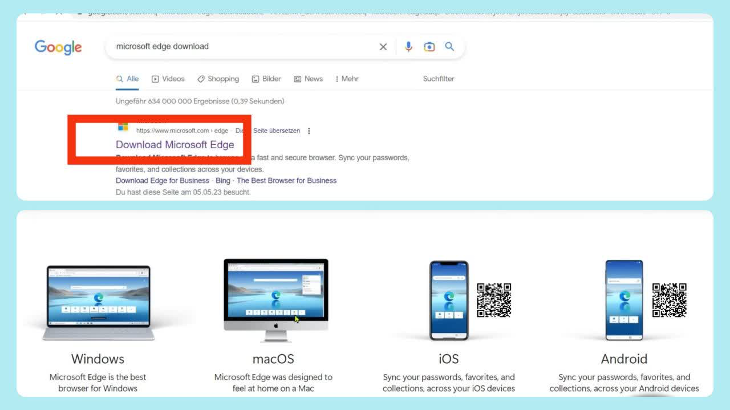Click the Android phone image
This screenshot has width=730, height=410.
coord(624,301)
